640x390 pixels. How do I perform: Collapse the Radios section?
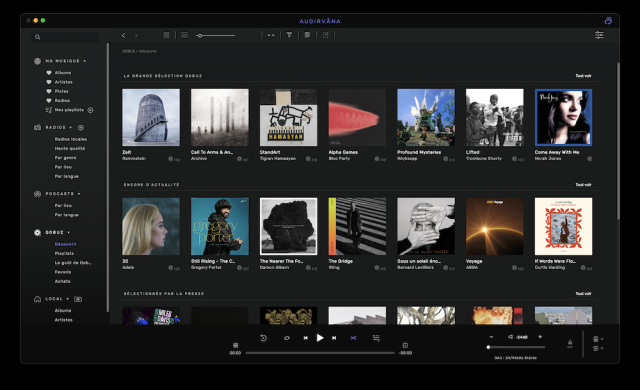point(71,128)
